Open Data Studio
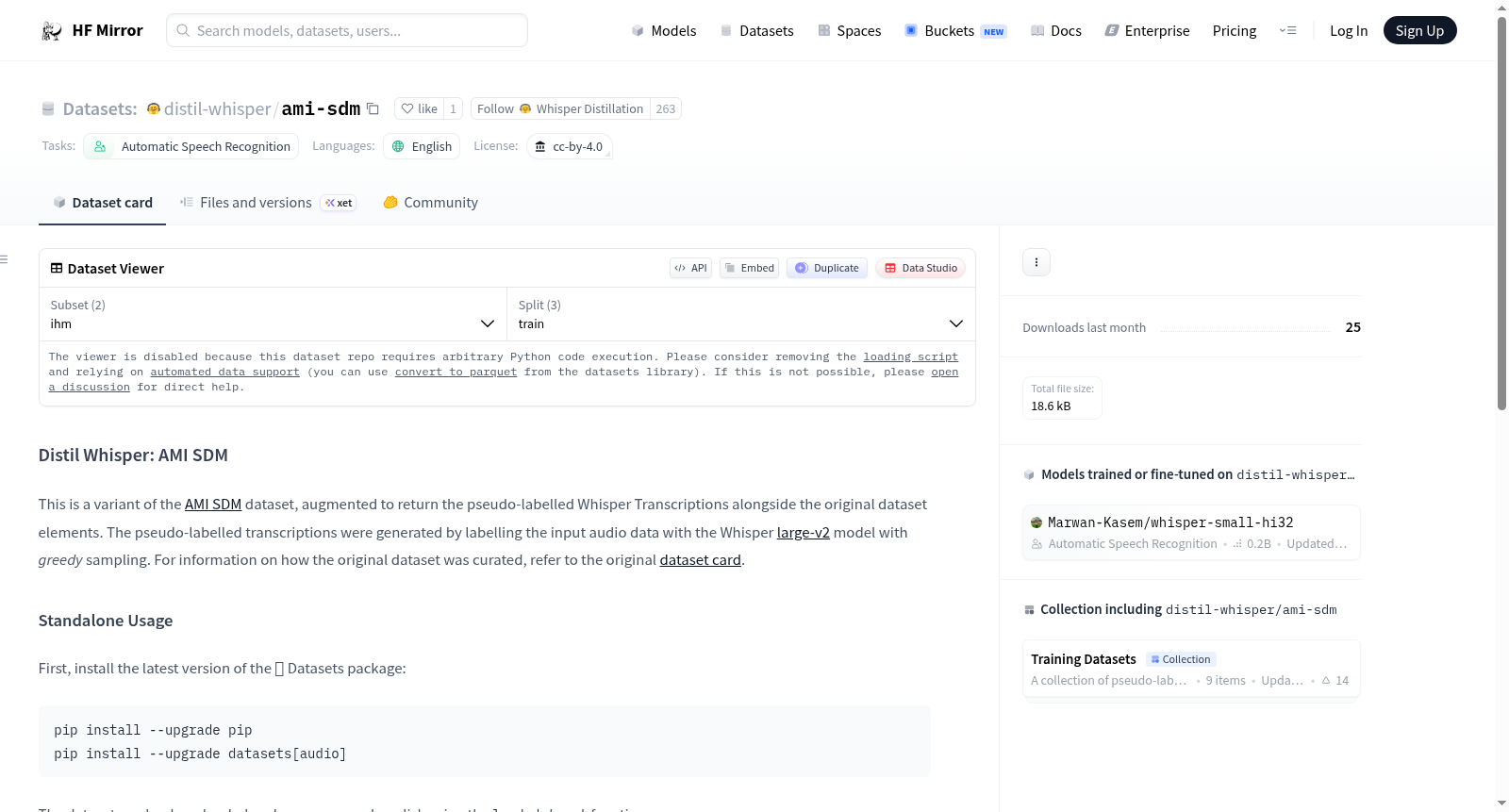 coord(920,268)
